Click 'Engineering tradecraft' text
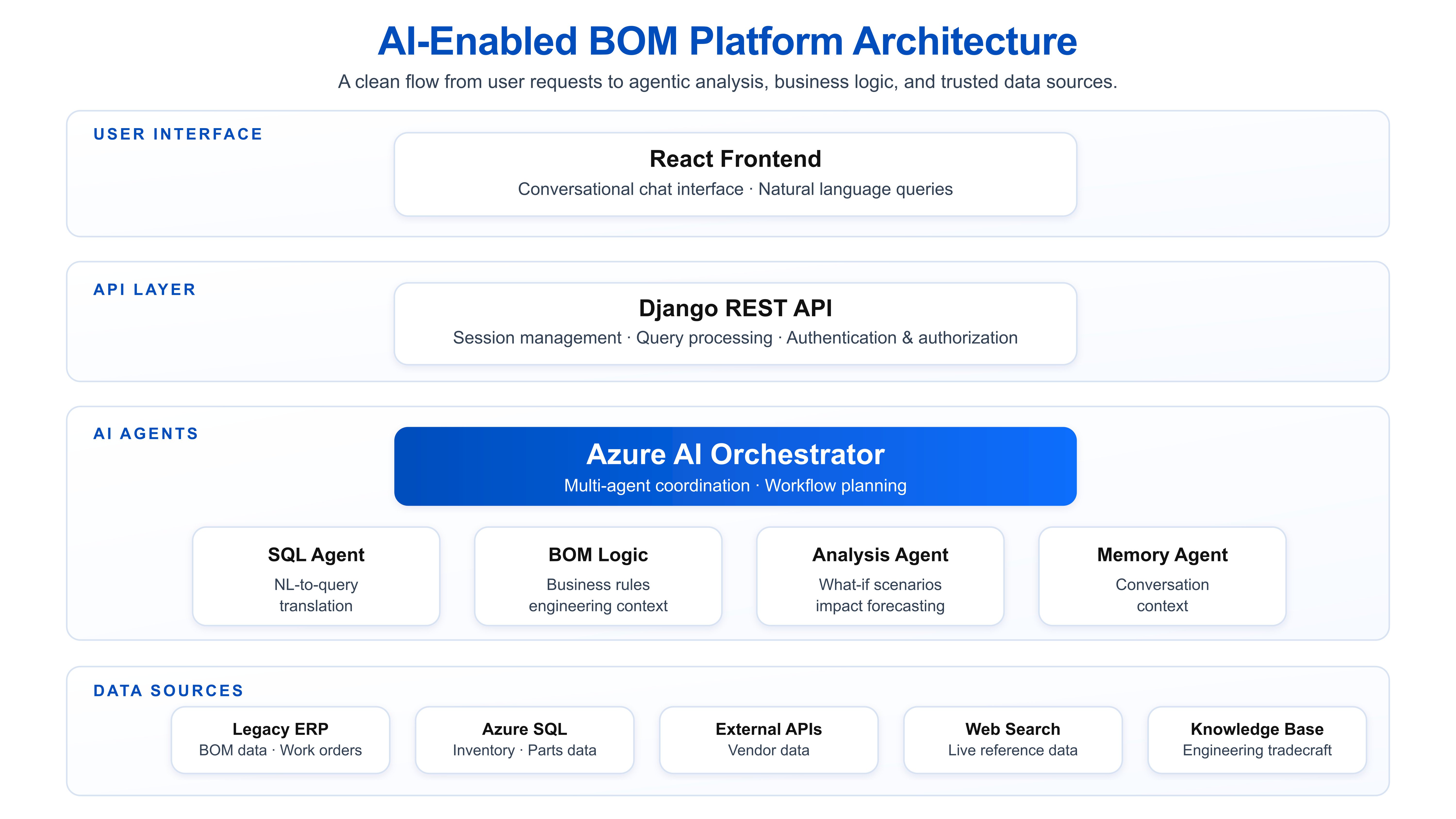This screenshot has height=819, width=1456. point(1257,751)
